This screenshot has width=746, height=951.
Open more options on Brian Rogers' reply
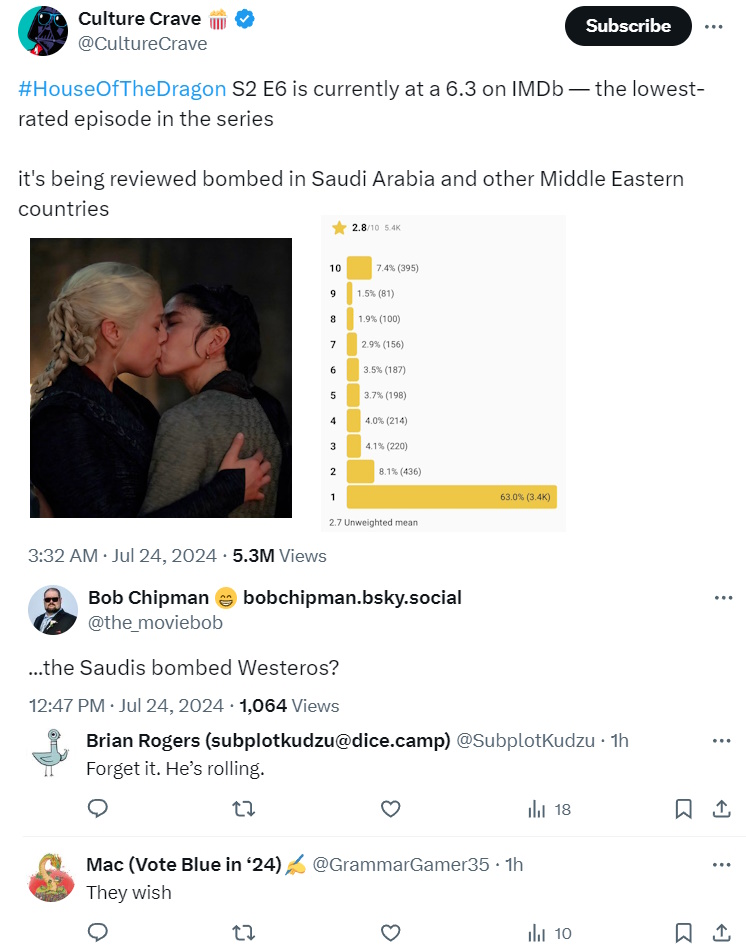tap(722, 741)
